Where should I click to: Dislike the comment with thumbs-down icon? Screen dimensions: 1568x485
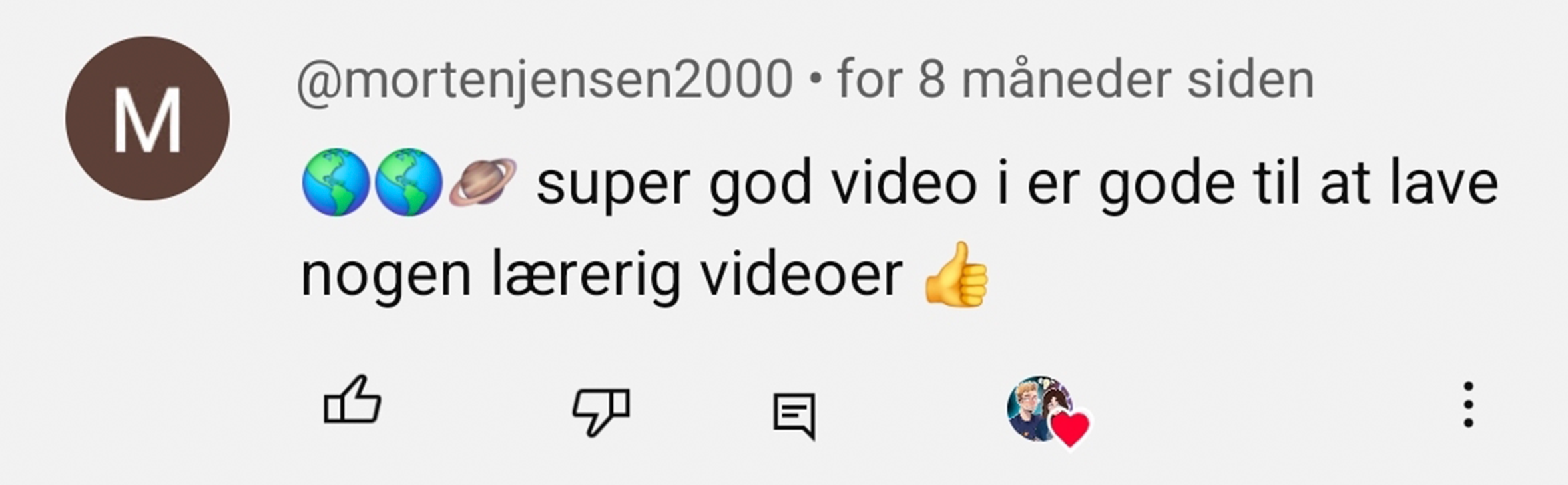click(601, 412)
